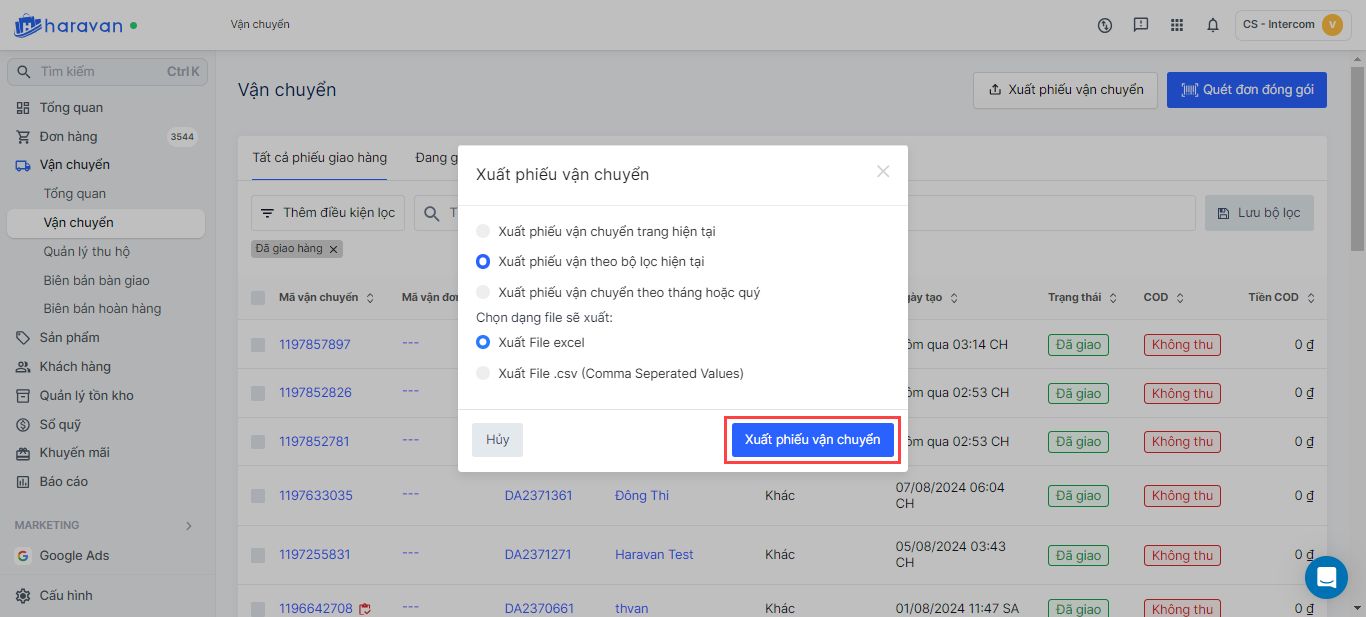The width and height of the screenshot is (1366, 617).
Task: Close the export dialog with X
Action: tap(883, 171)
